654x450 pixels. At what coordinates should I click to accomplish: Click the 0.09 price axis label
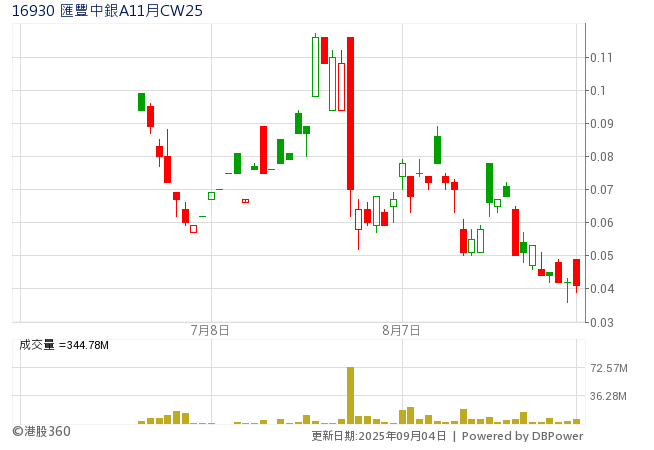601,123
